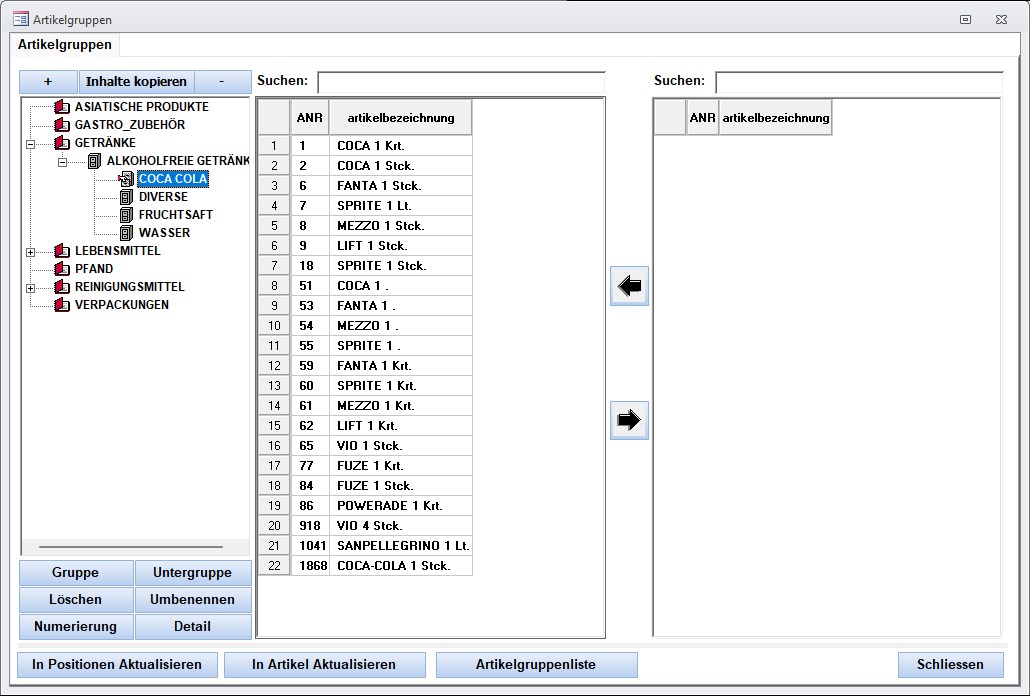Click the right arrow transfer button
This screenshot has height=696, width=1030.
(629, 421)
